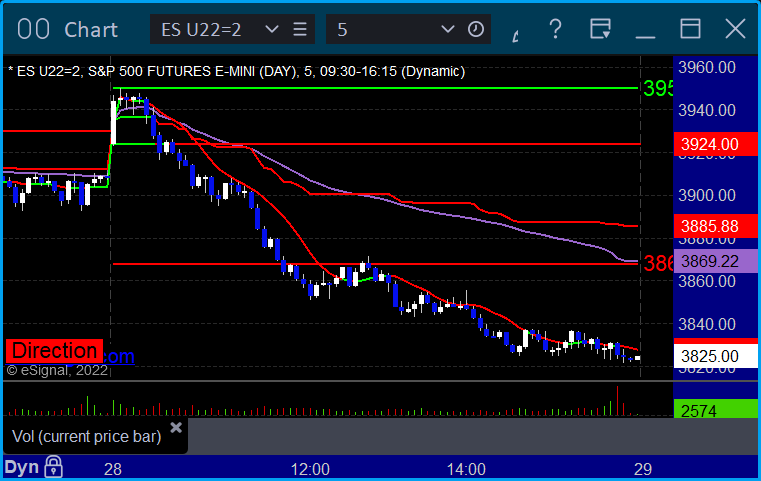Click the 3924.00 red price marker

[715, 144]
